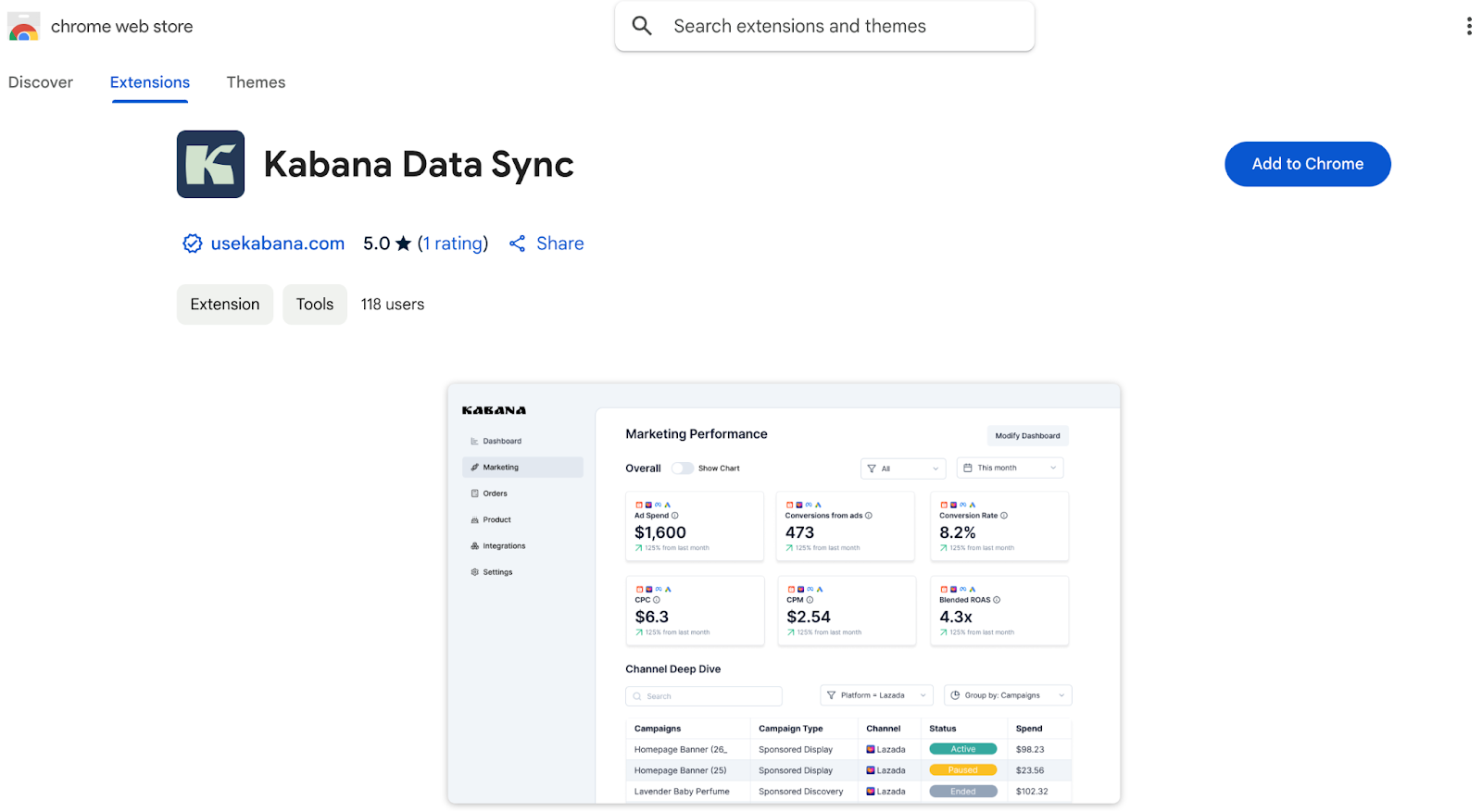The height and width of the screenshot is (812, 1482).
Task: Click the 118 users text
Action: coord(393,305)
